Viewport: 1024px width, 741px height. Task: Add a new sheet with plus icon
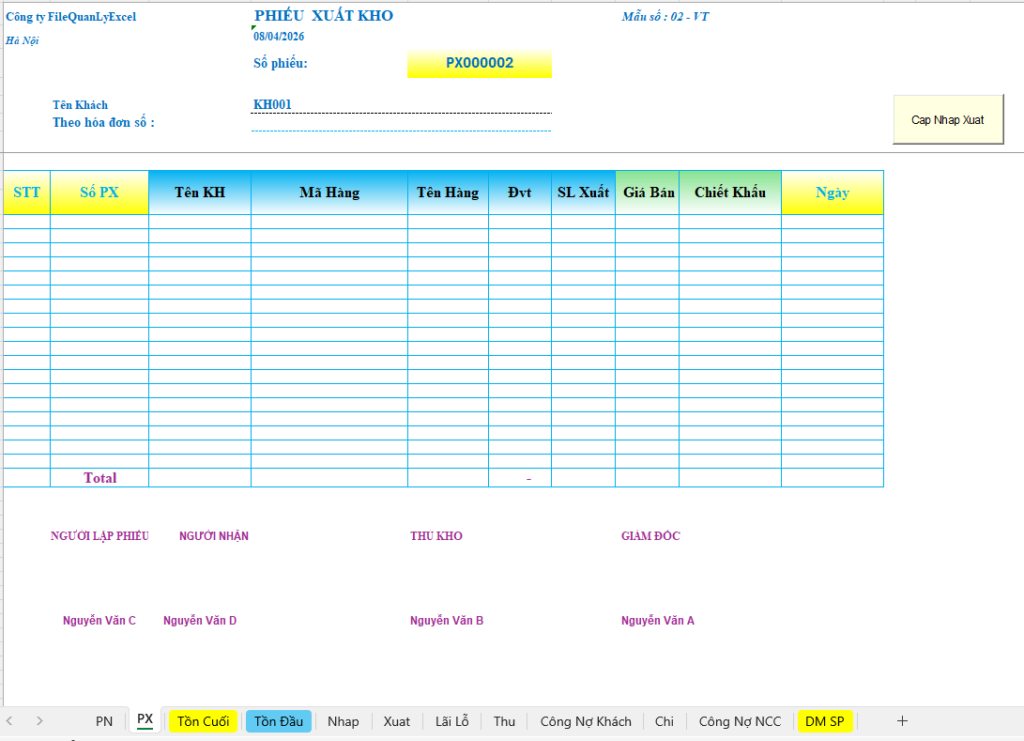[902, 721]
